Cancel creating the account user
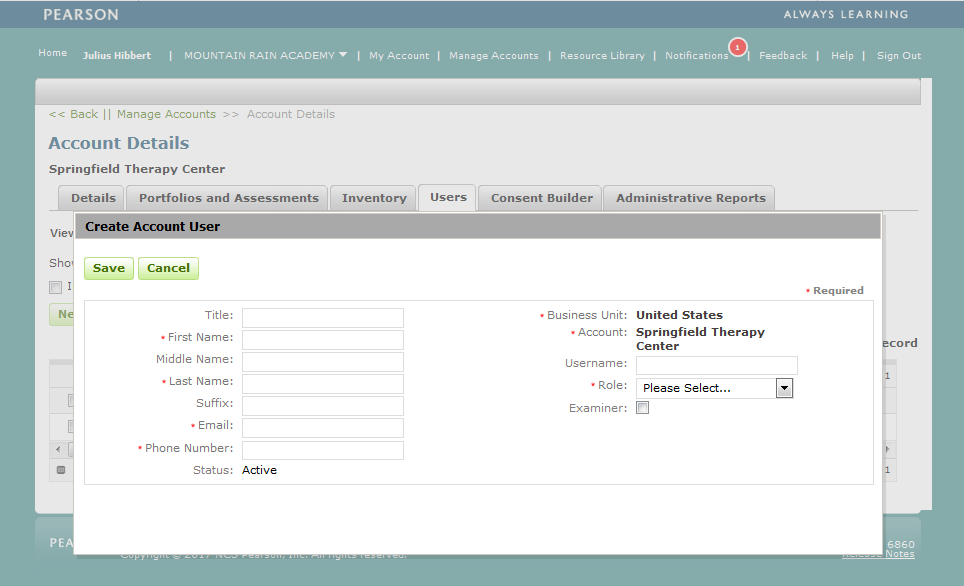The image size is (964, 586). (168, 268)
